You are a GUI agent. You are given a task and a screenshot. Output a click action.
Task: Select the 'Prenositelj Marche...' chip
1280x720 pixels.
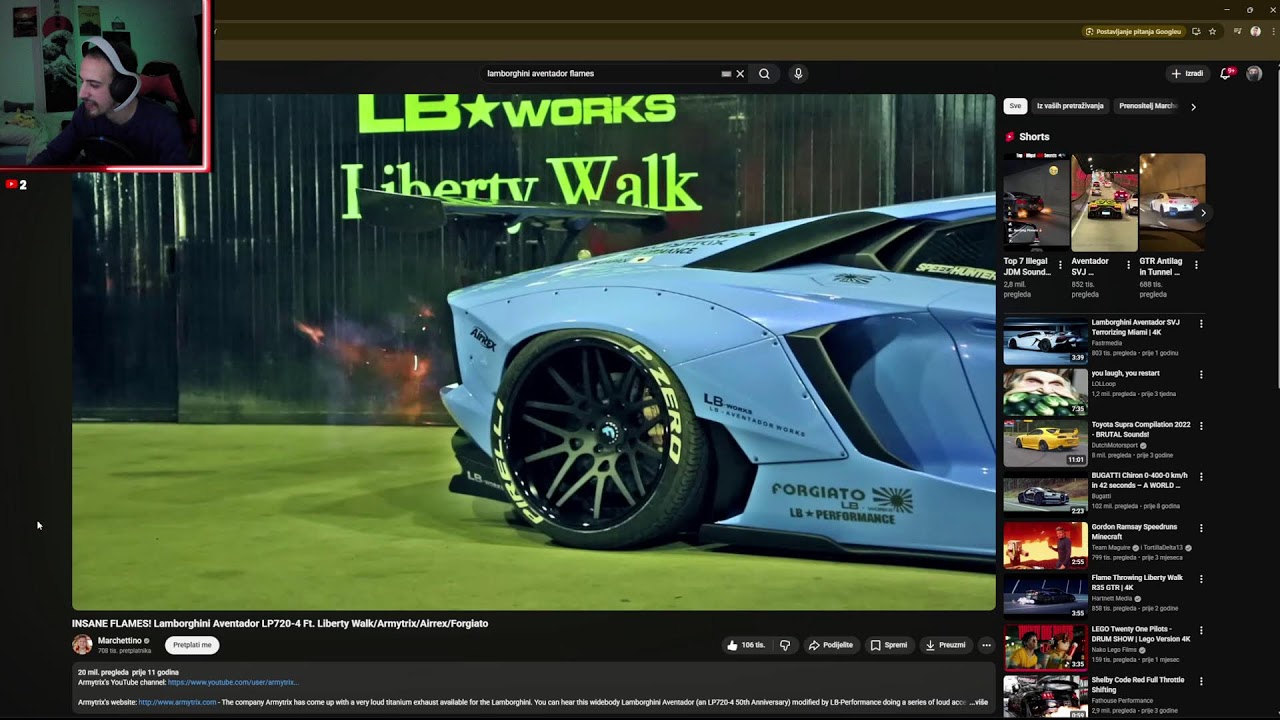[1148, 106]
